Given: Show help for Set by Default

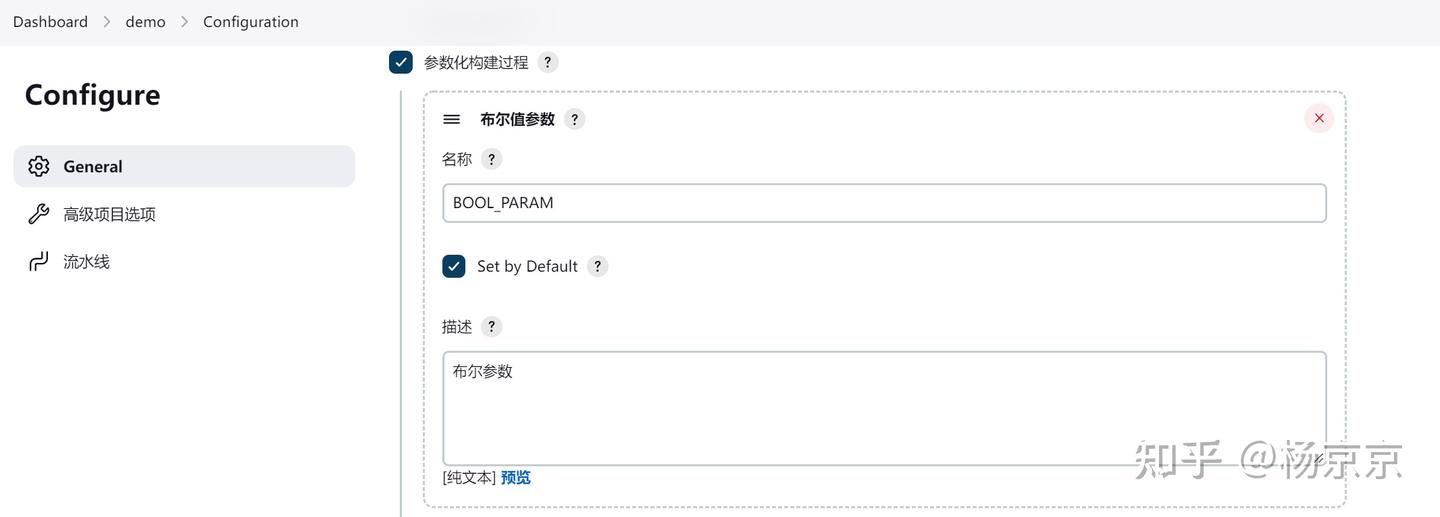Looking at the screenshot, I should coord(597,266).
